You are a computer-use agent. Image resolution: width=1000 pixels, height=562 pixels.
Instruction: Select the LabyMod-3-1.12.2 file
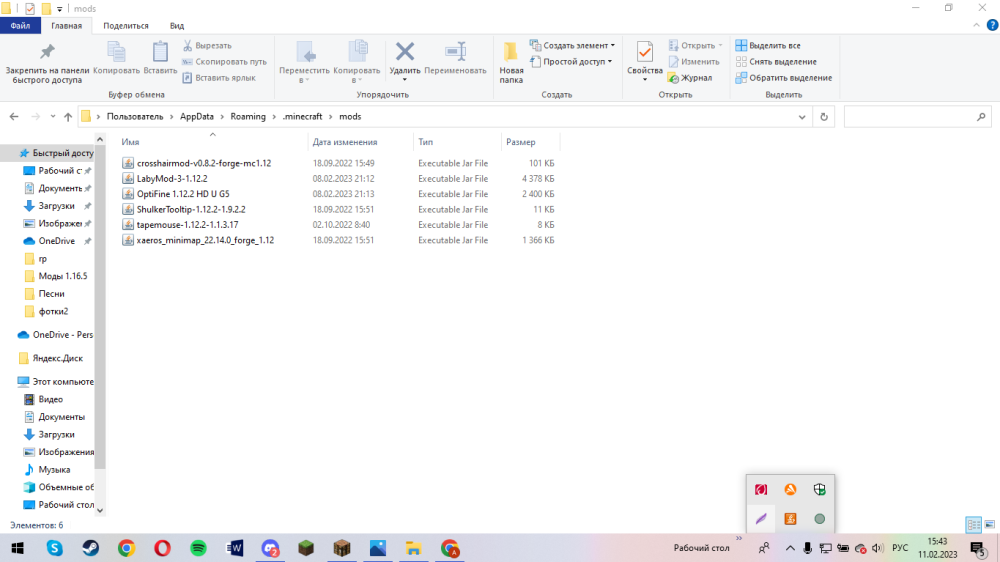pyautogui.click(x=172, y=179)
